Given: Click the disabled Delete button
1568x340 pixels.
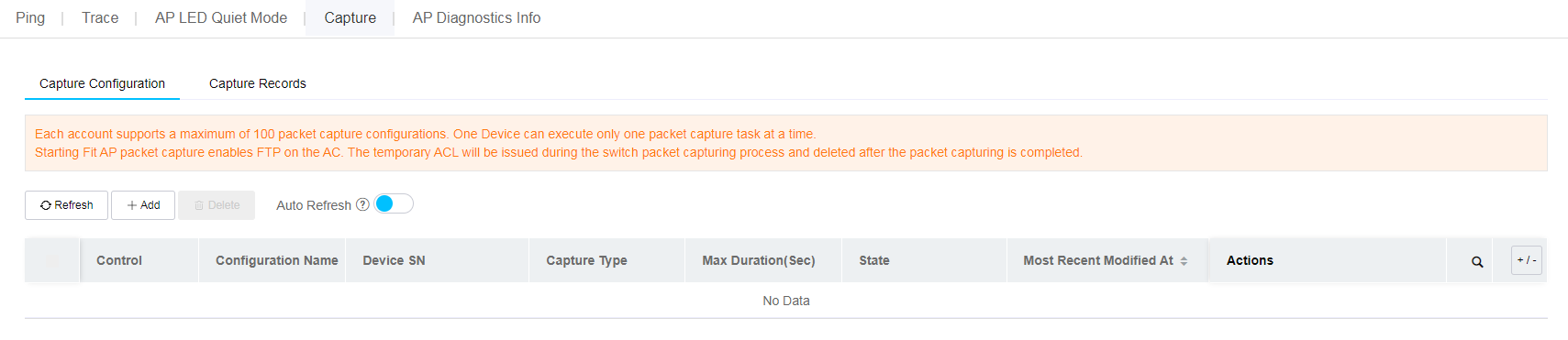Looking at the screenshot, I should click(217, 205).
